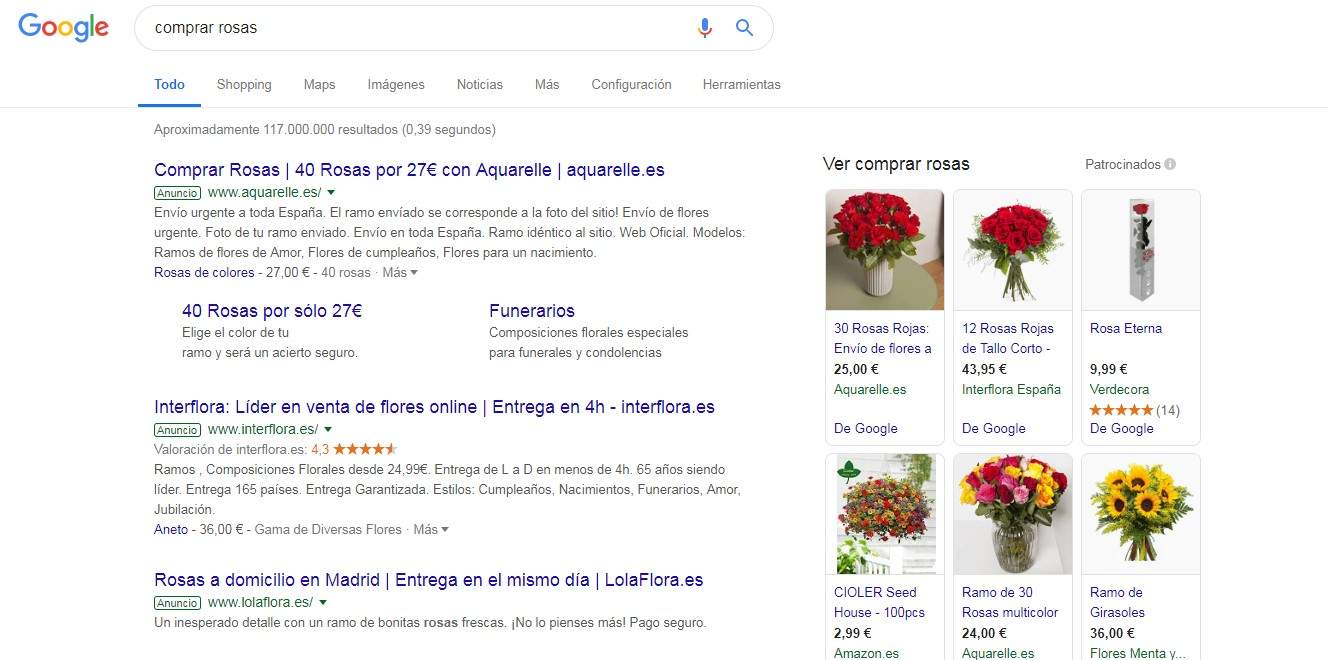The image size is (1328, 660).
Task: Click the '9,99 €' price
Action: [1109, 369]
